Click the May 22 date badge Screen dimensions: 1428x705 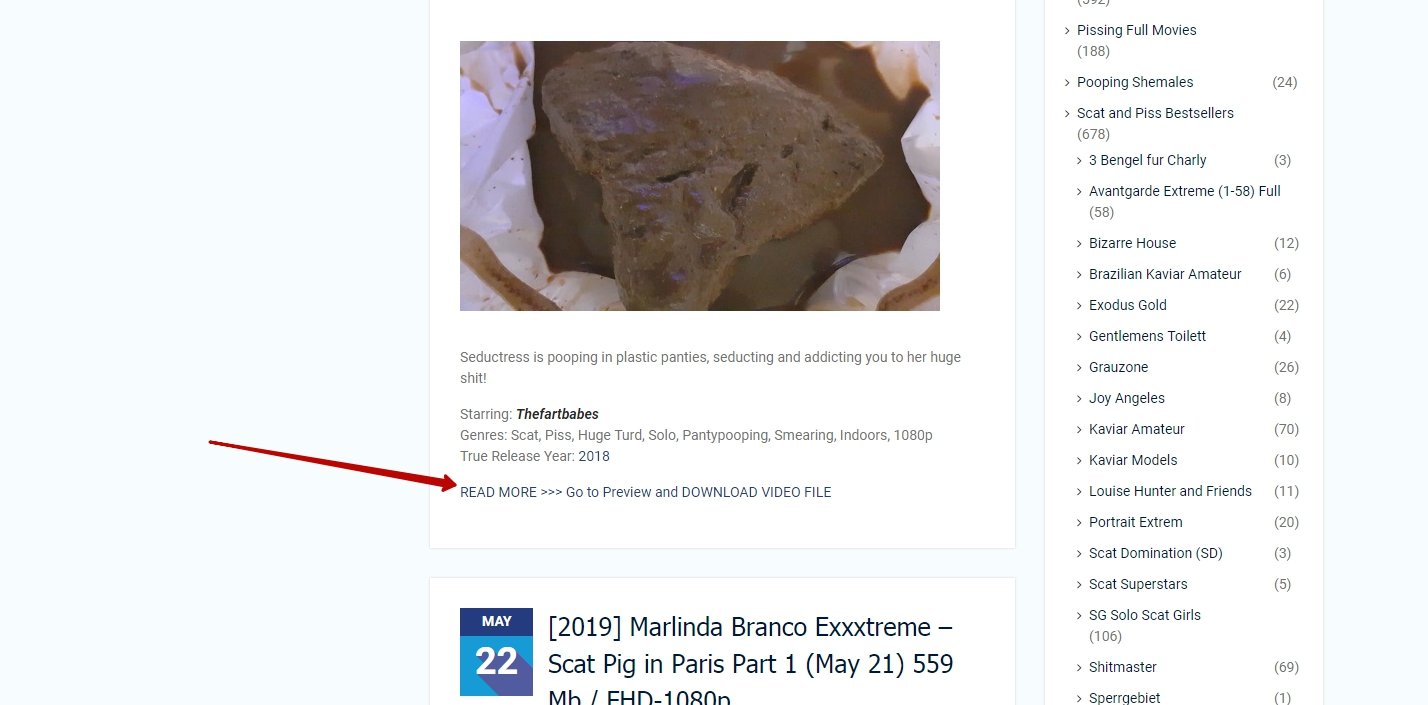[496, 651]
